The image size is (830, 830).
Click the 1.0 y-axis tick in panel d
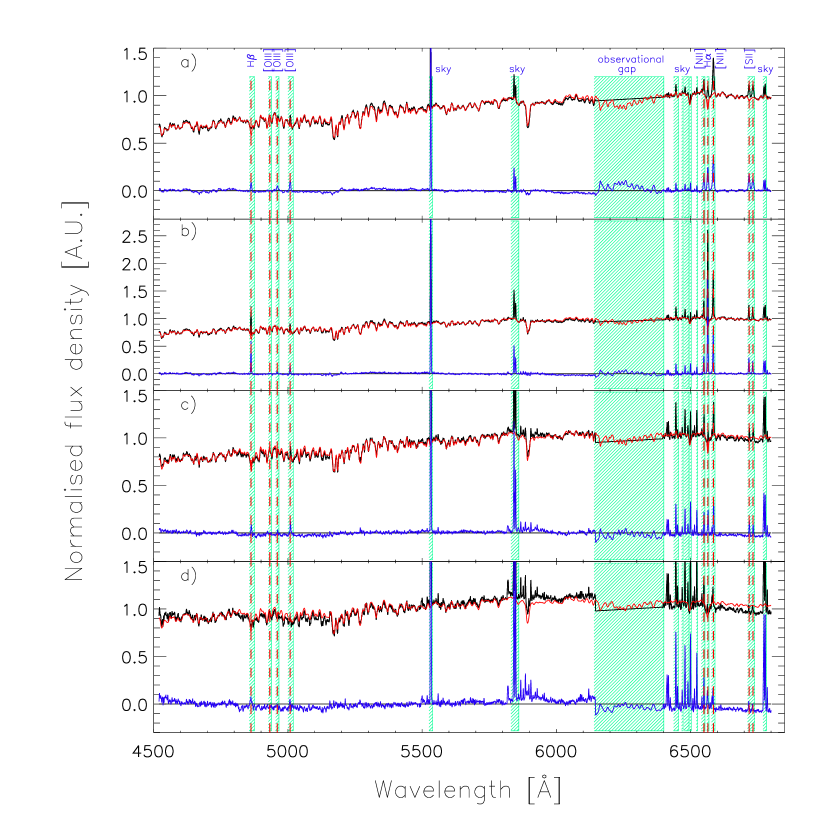134,610
